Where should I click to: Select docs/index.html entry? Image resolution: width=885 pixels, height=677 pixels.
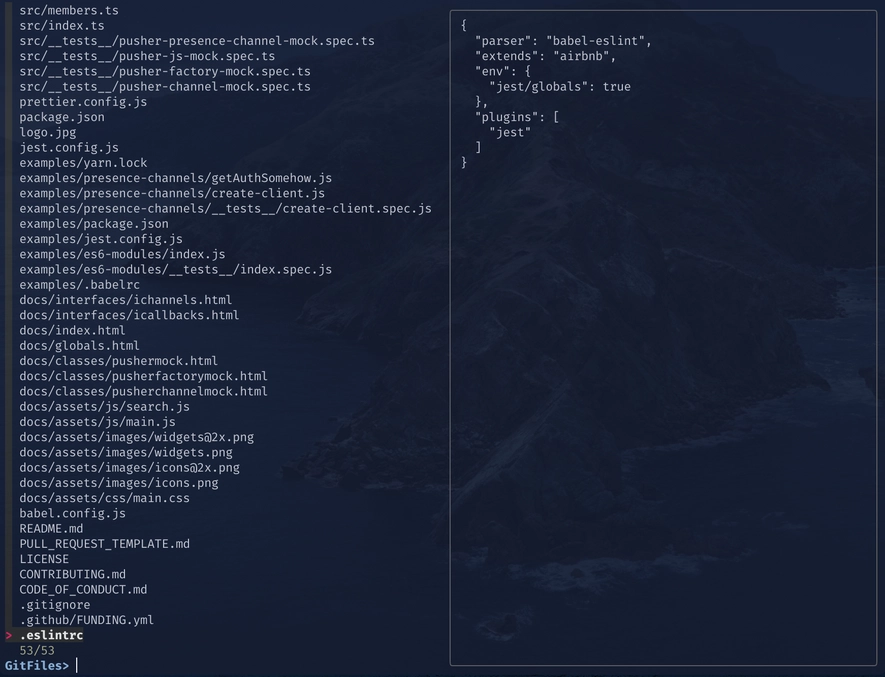tap(72, 330)
